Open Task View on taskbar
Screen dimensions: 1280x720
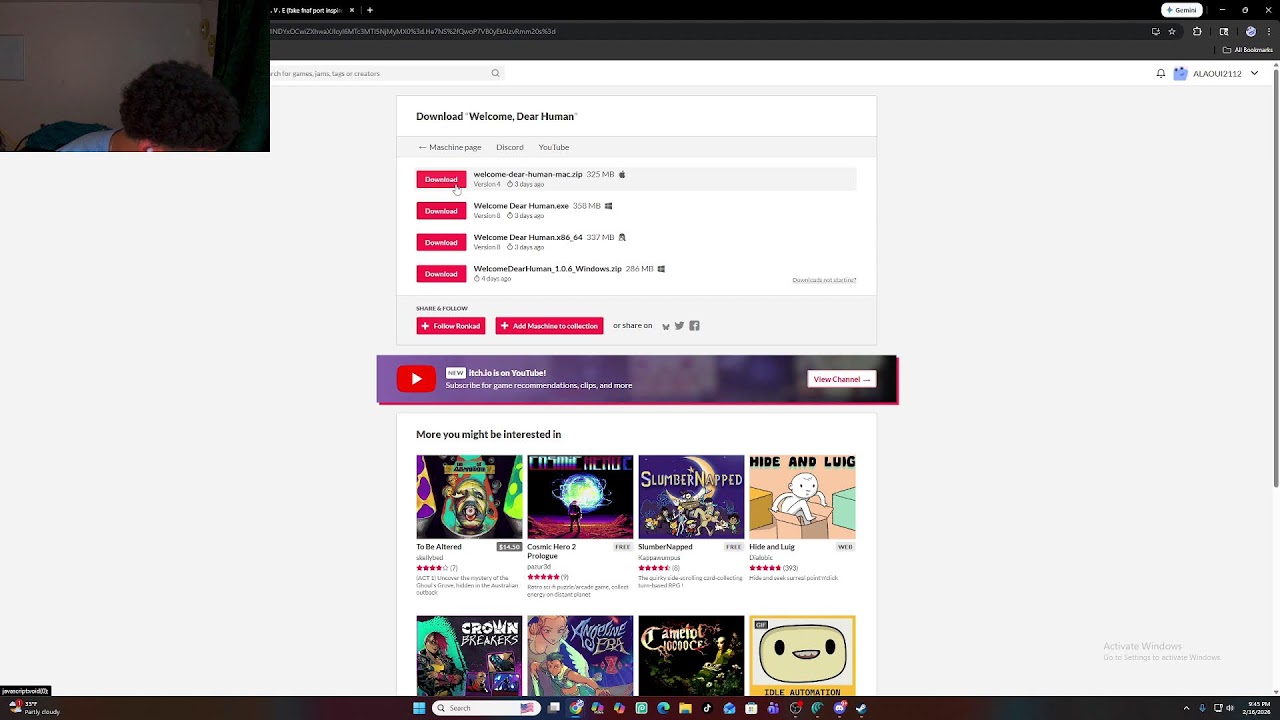pos(554,708)
